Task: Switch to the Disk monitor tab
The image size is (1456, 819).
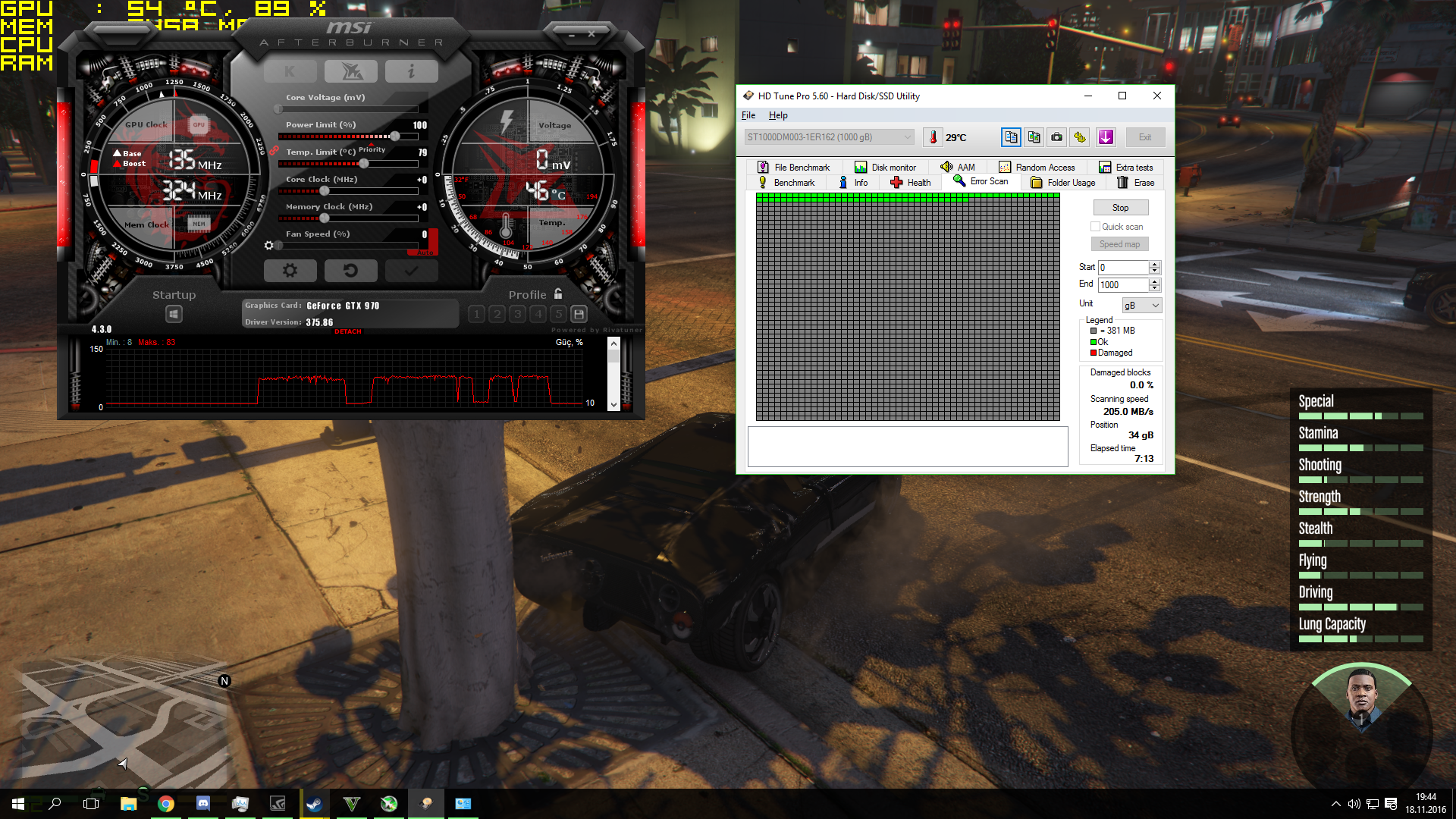Action: (885, 168)
